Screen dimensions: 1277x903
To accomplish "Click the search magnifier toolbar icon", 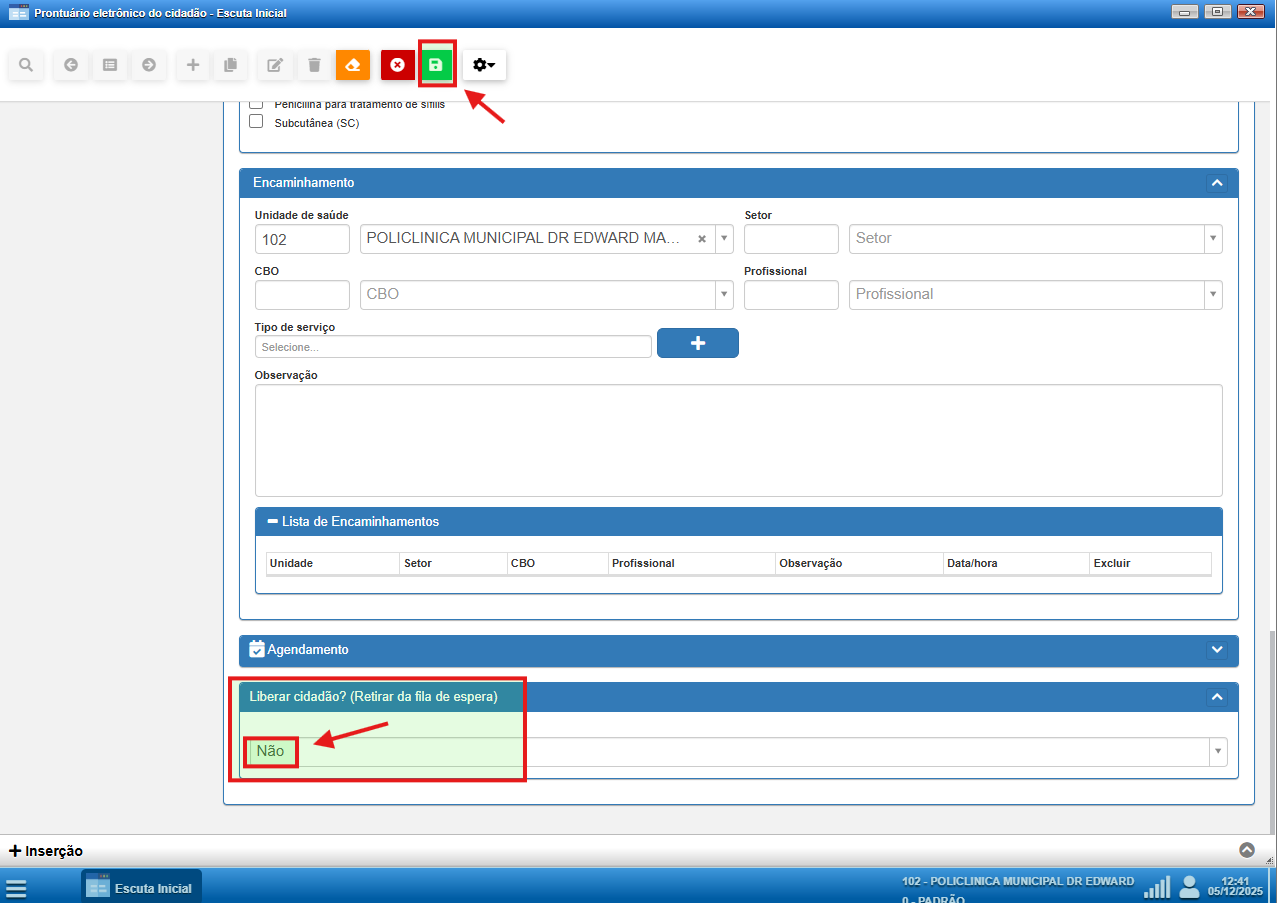I will pos(26,65).
